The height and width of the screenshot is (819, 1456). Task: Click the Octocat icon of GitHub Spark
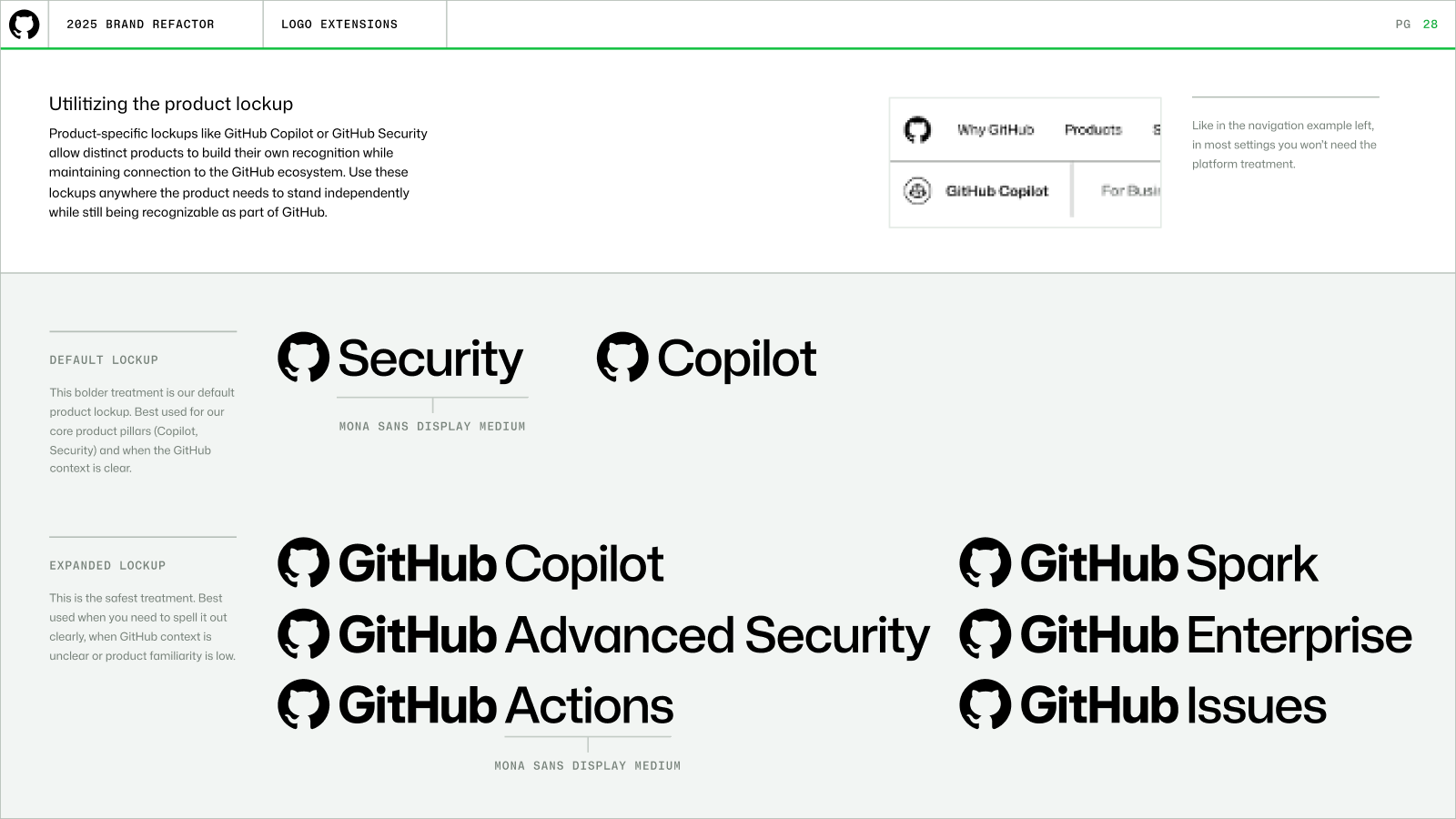point(985,562)
